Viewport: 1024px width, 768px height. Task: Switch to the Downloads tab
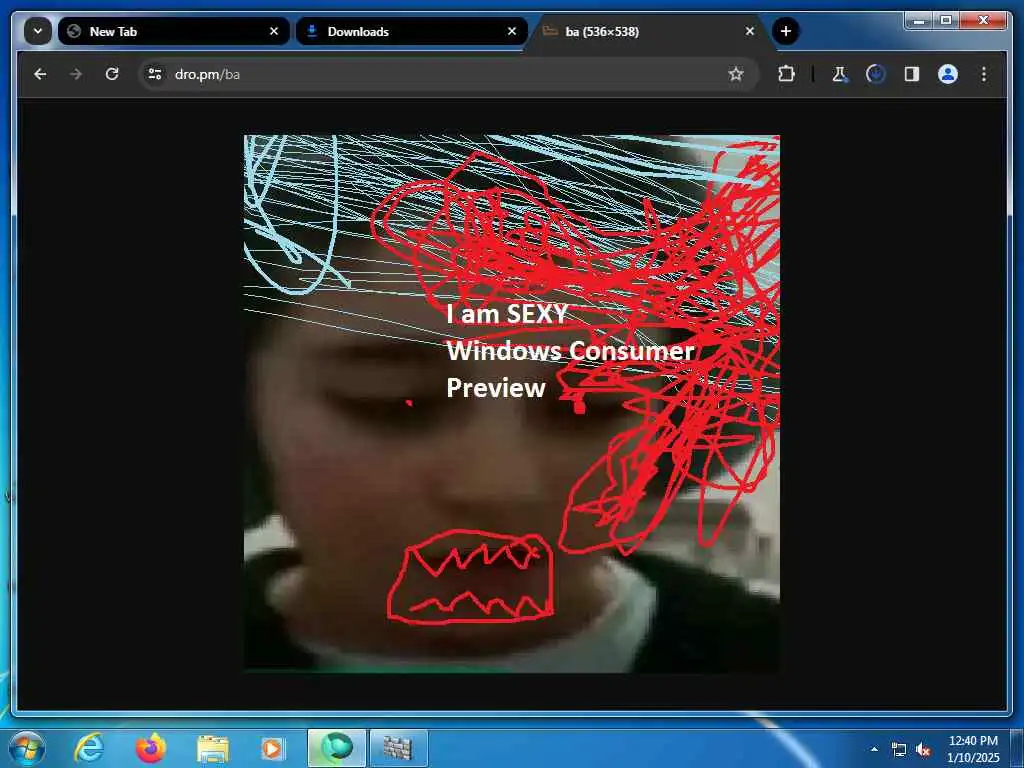click(x=411, y=31)
